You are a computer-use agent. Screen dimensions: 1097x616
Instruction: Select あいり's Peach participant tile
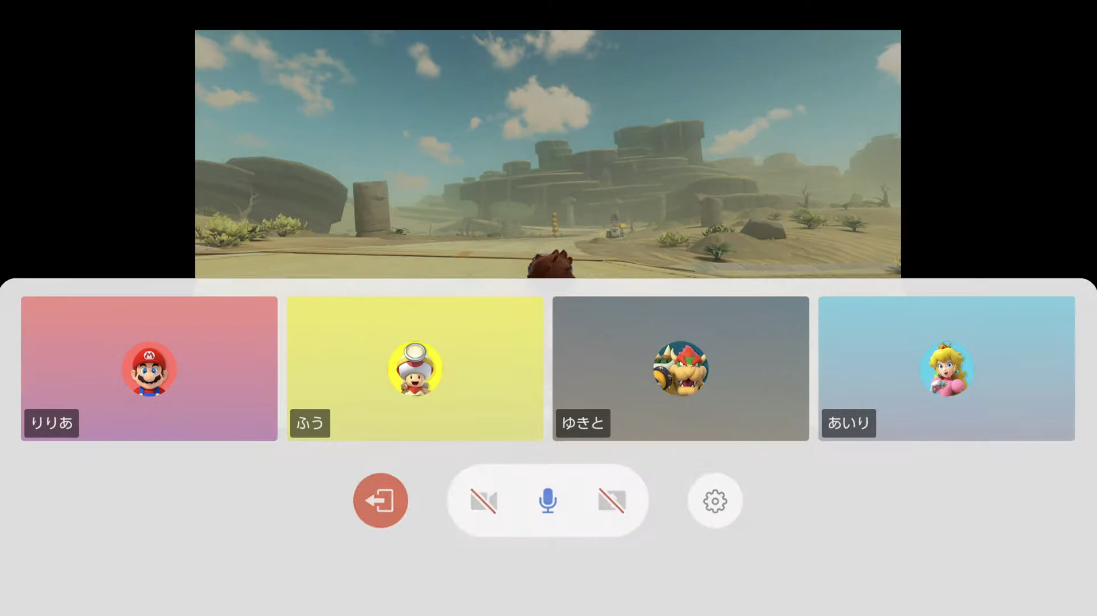coord(947,368)
